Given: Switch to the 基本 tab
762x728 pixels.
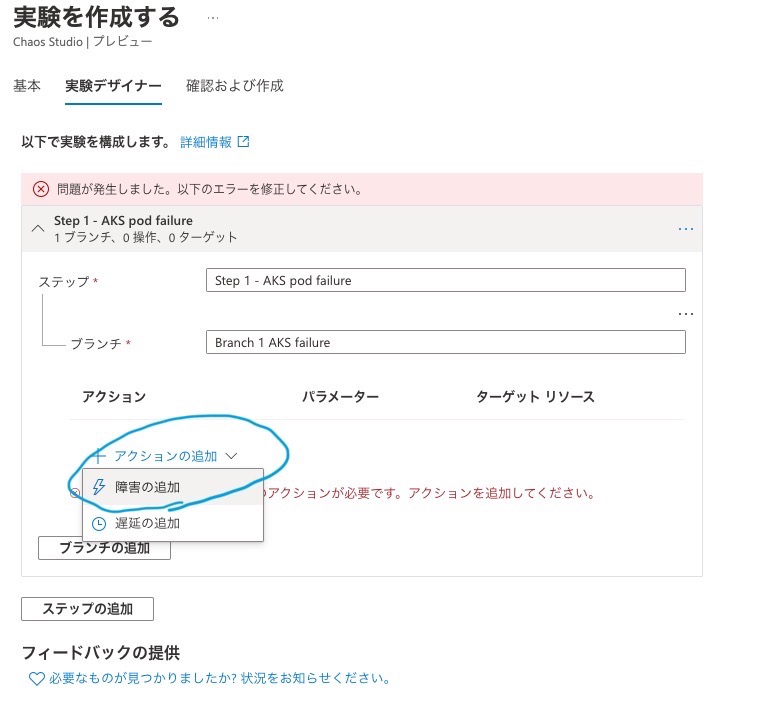Looking at the screenshot, I should [x=27, y=86].
